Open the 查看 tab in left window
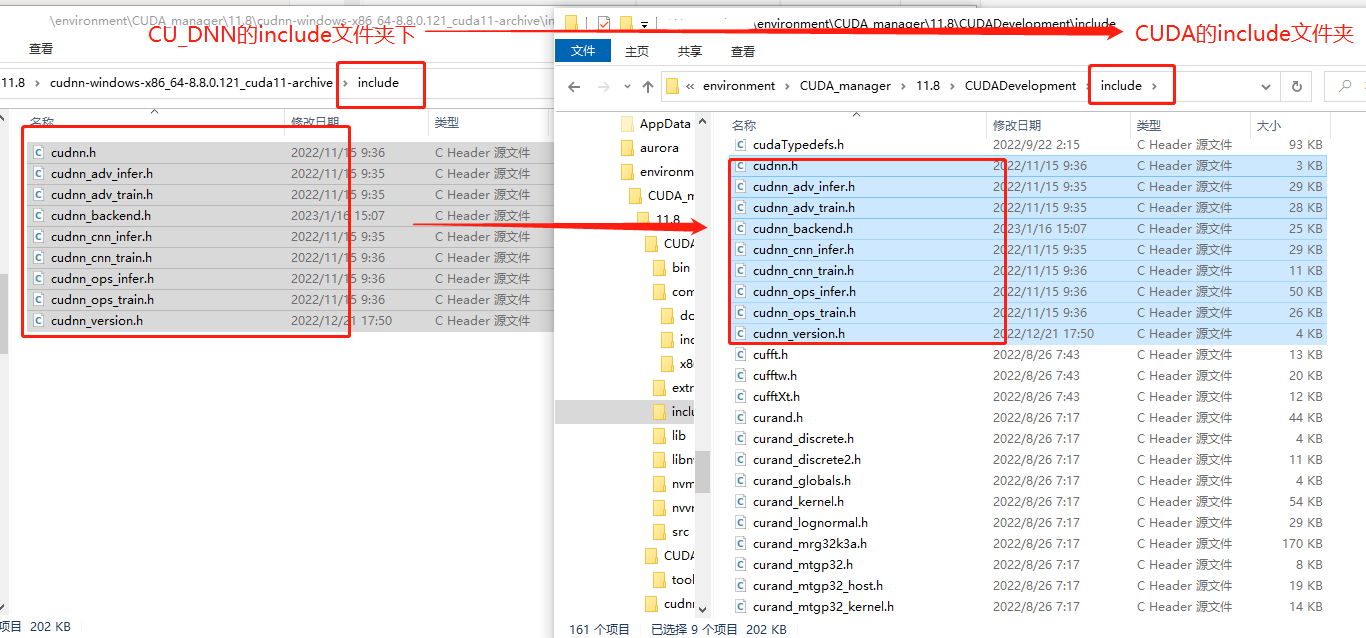 [x=41, y=48]
